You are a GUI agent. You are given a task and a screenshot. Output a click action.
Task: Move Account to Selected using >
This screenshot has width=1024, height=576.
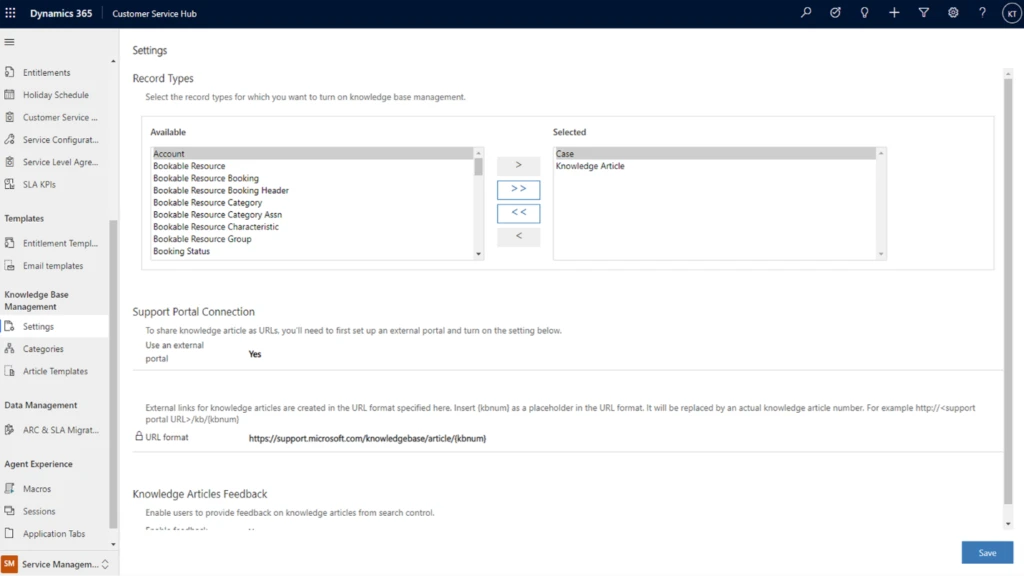pos(518,165)
